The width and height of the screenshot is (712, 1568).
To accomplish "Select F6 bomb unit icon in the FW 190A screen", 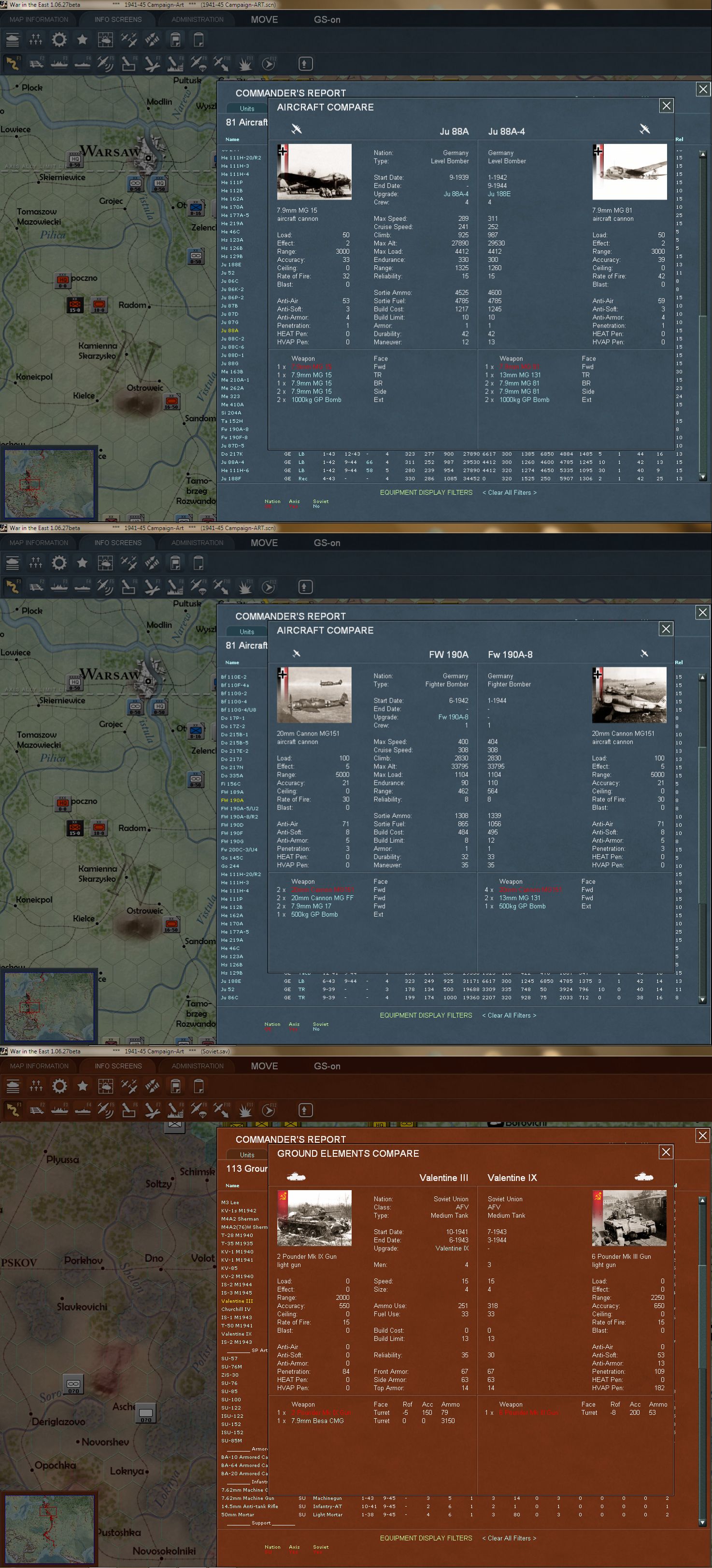I will click(128, 586).
